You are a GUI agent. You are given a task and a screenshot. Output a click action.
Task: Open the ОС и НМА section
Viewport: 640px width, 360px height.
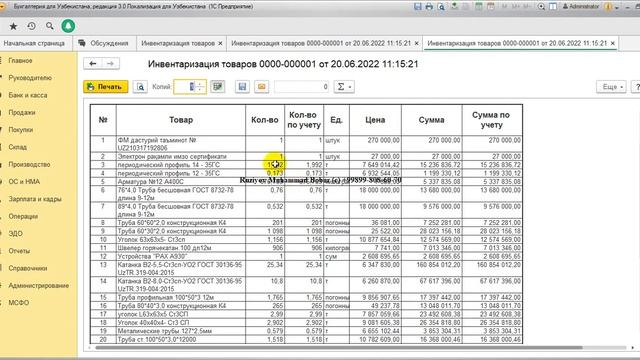click(24, 182)
